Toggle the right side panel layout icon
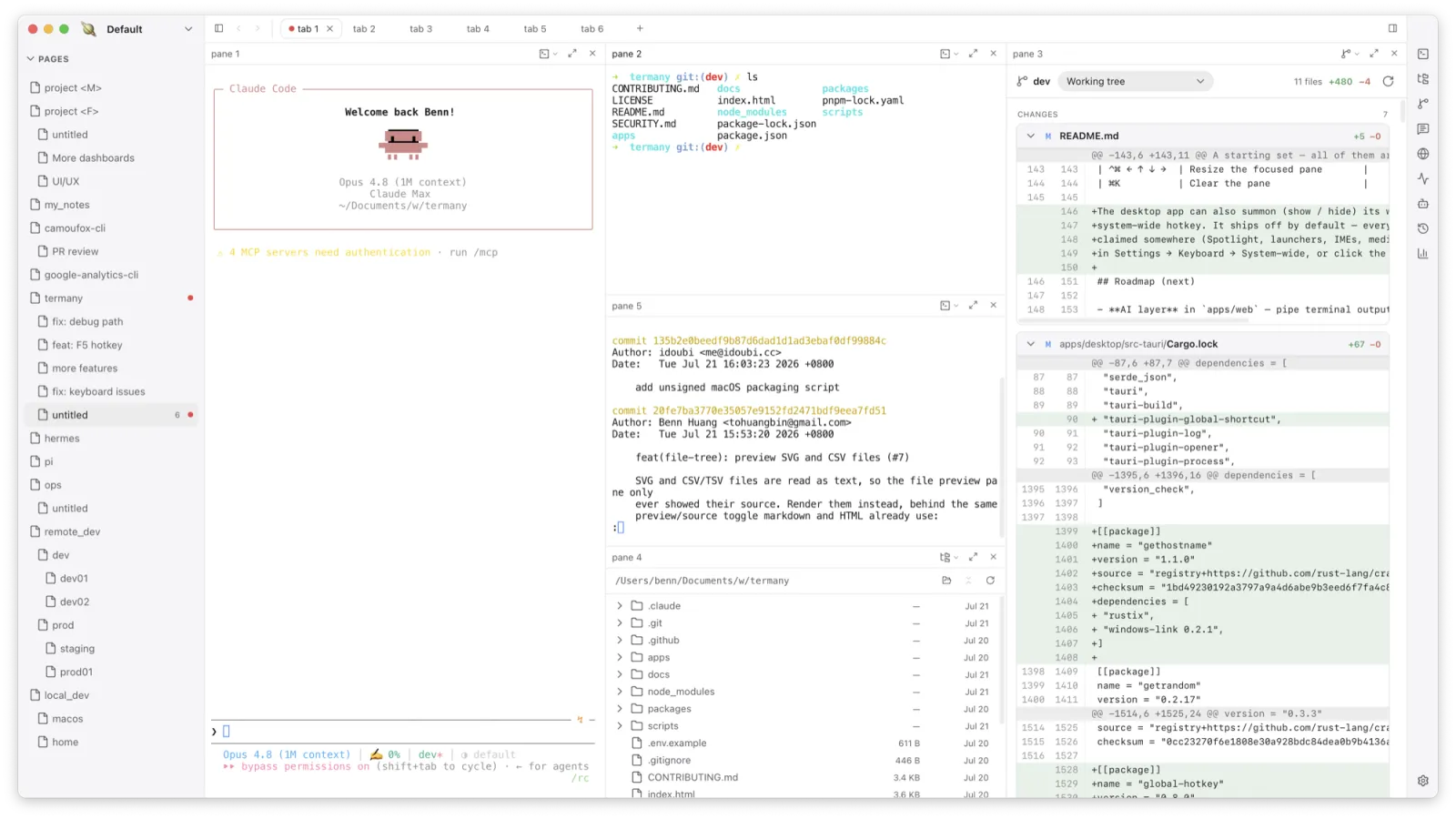 coord(1392,28)
